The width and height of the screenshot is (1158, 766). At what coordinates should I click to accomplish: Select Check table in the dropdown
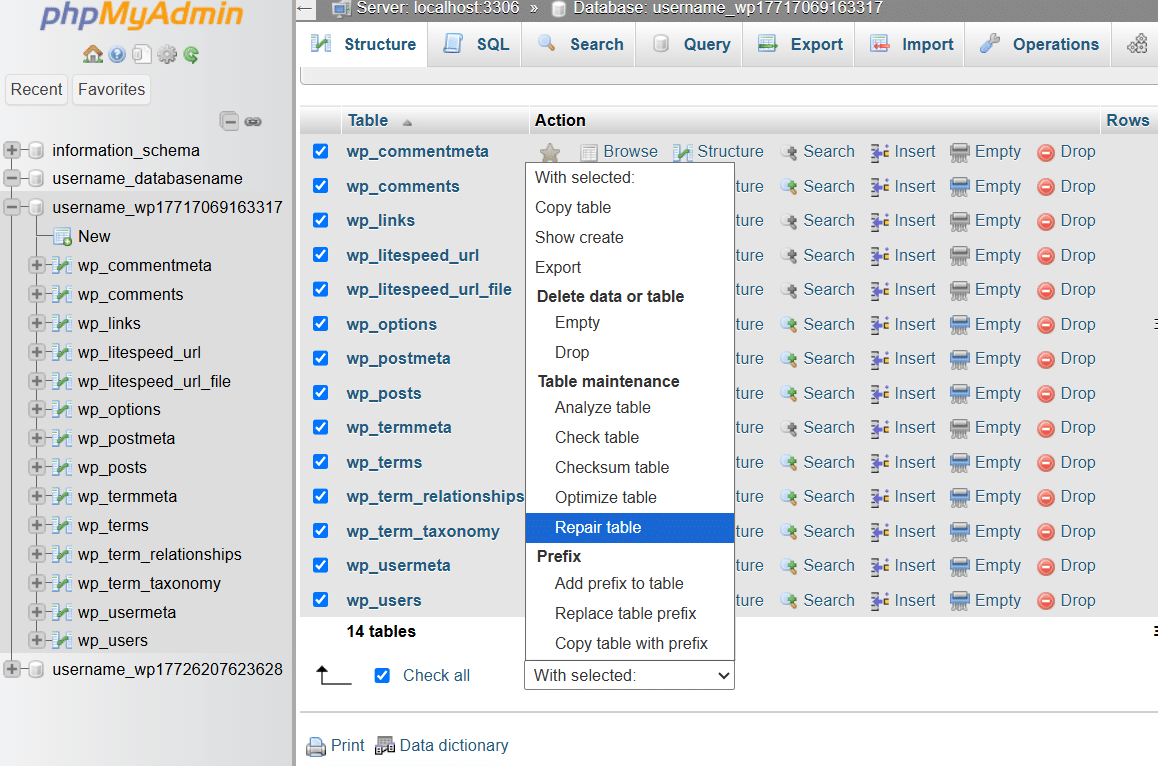630,437
